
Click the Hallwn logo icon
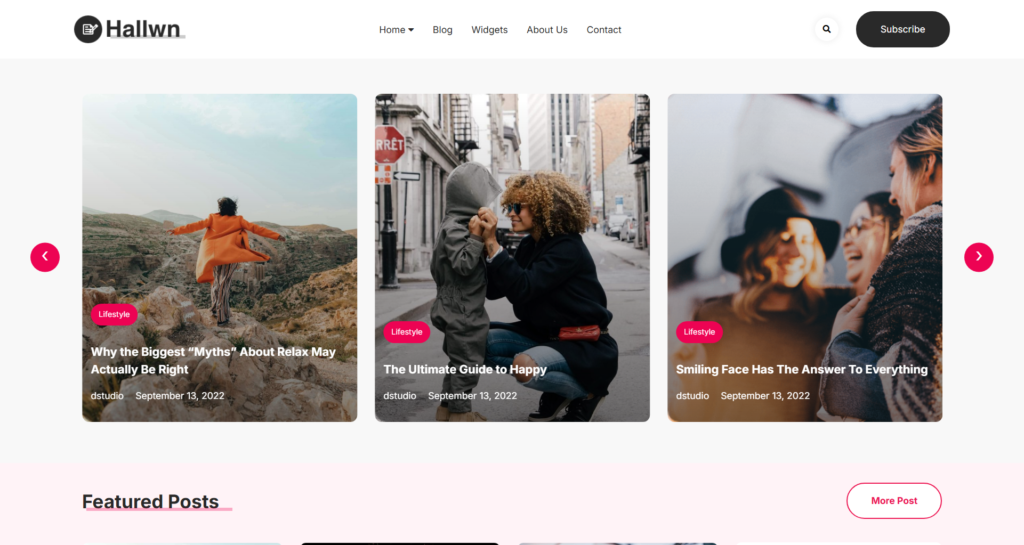click(x=88, y=29)
